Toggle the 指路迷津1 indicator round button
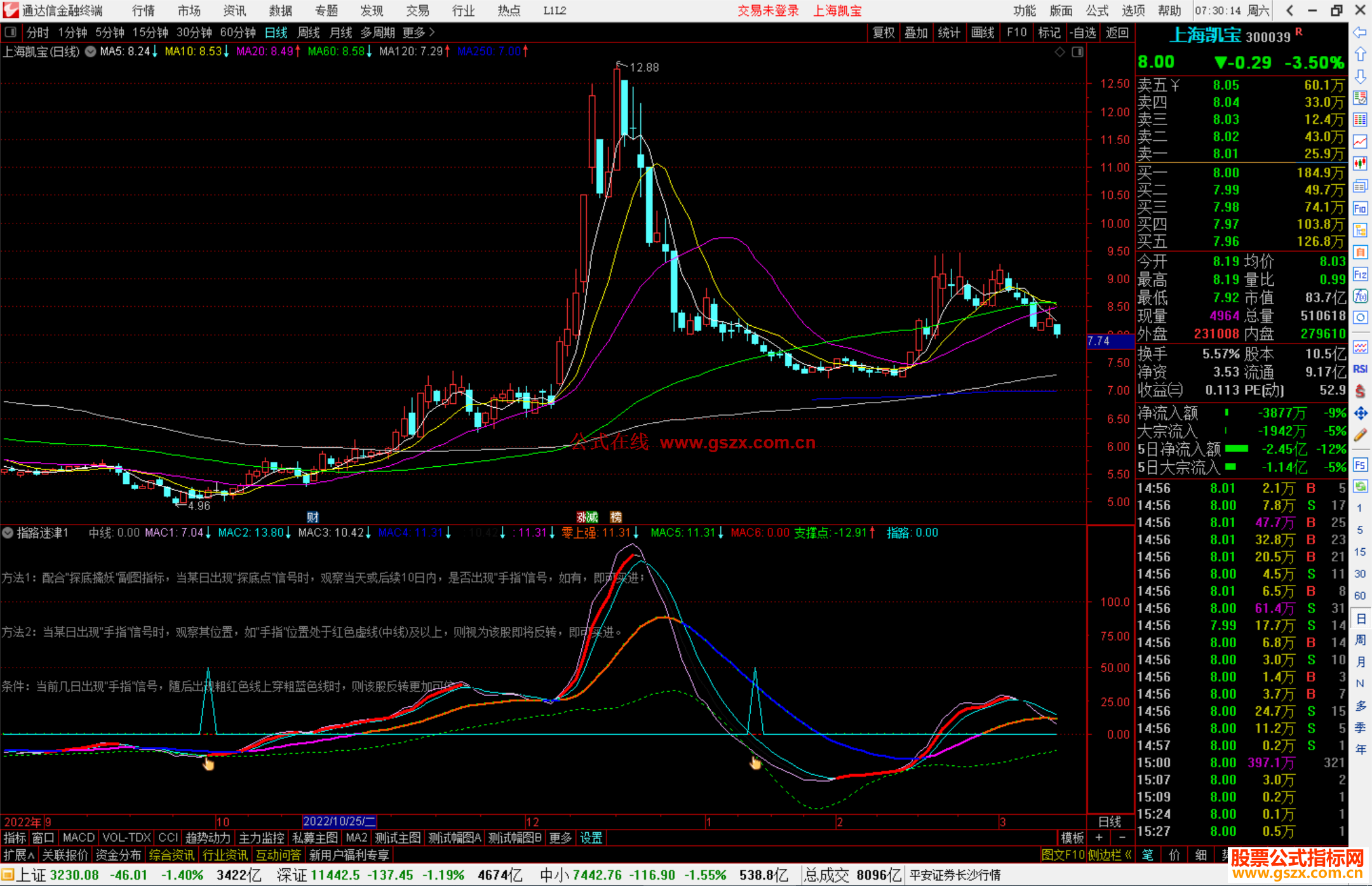This screenshot has height=886, width=1372. [x=8, y=533]
